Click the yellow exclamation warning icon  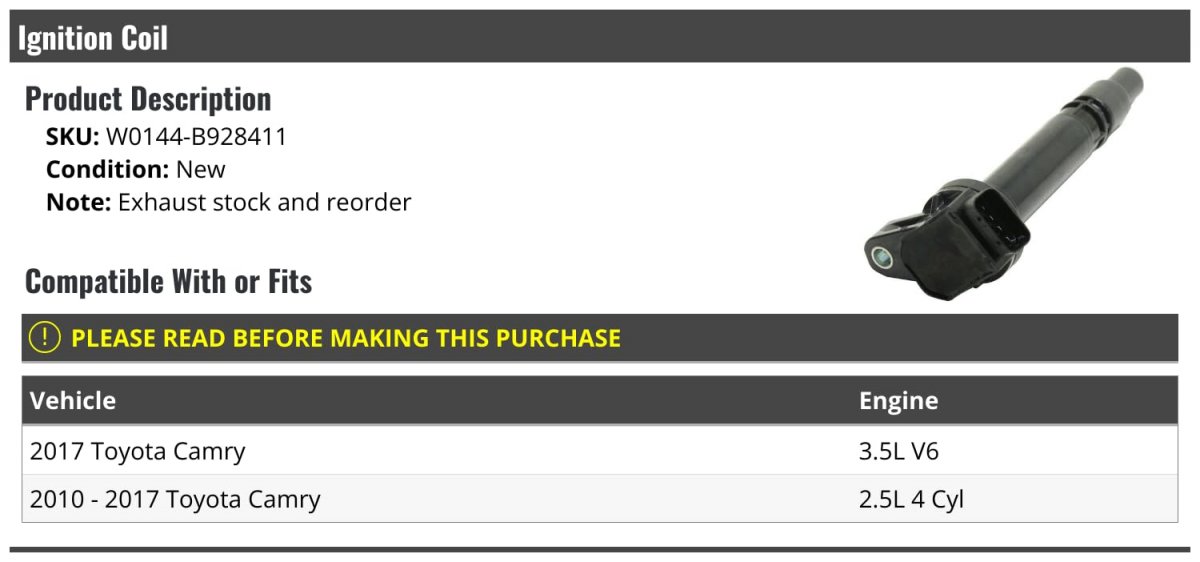45,338
